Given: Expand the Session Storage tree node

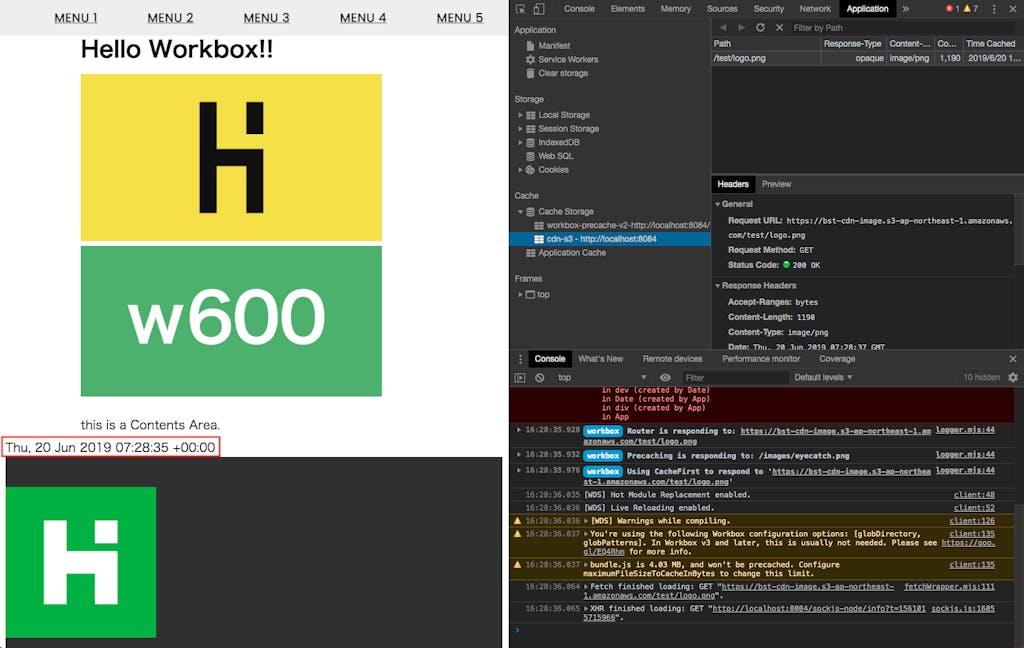Looking at the screenshot, I should (520, 129).
